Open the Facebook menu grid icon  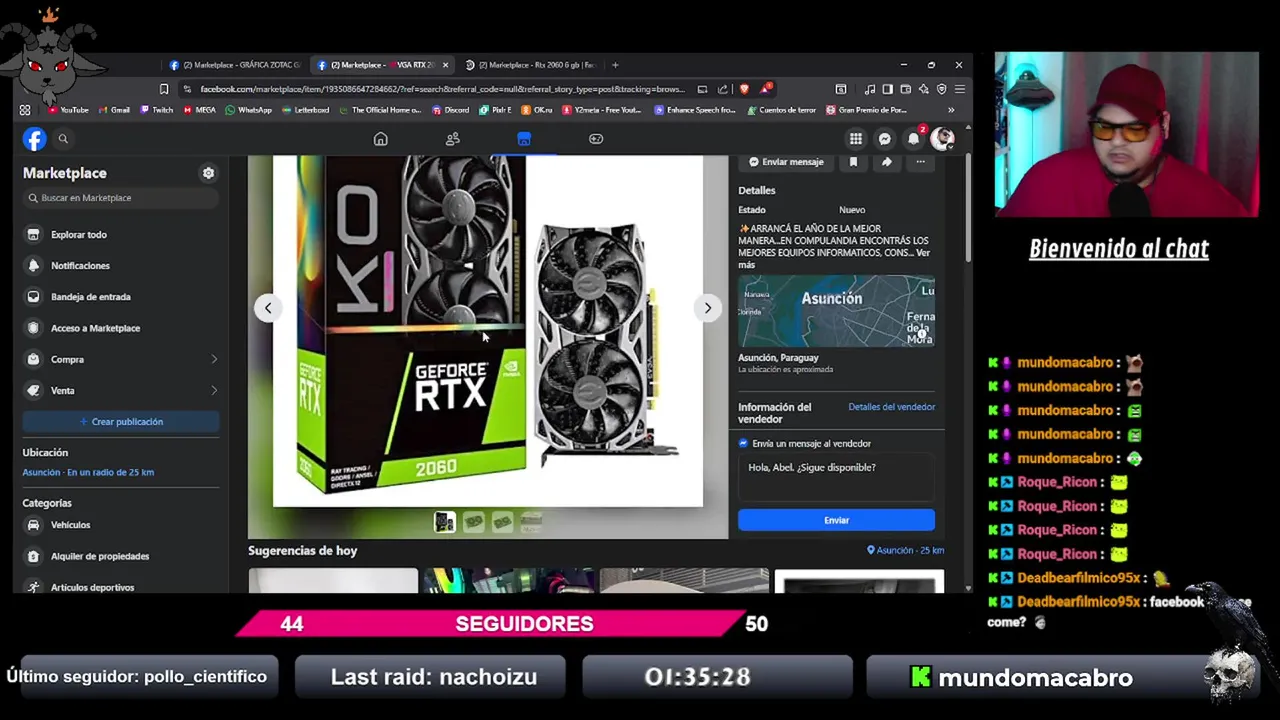click(856, 139)
